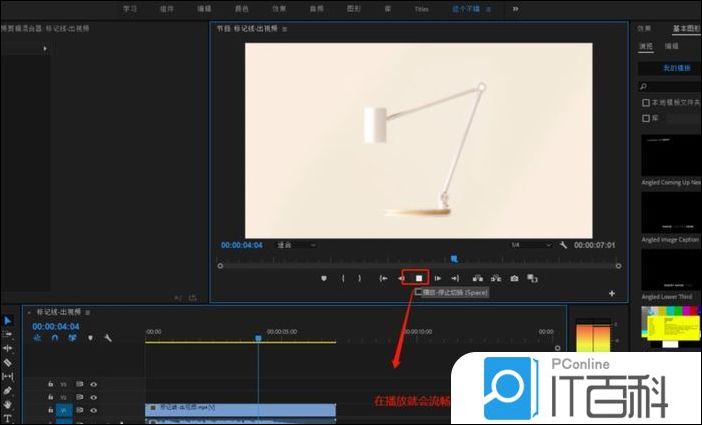The height and width of the screenshot is (425, 702).
Task: Toggle V3 track output eye
Action: tap(94, 383)
